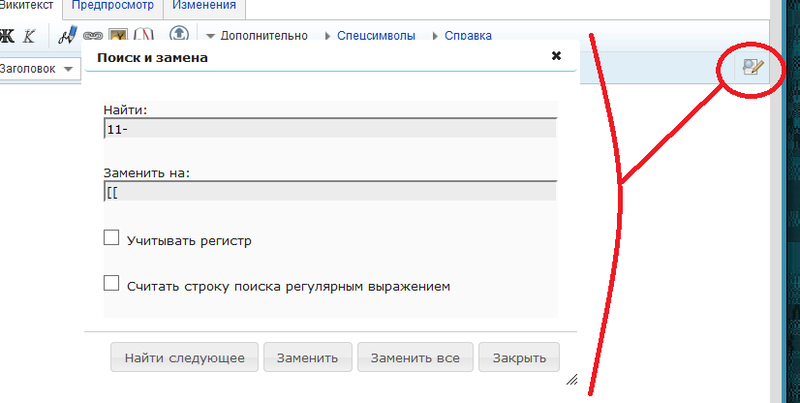Switch to the 'Предпросмотр' tab
800x403 pixels.
(111, 7)
